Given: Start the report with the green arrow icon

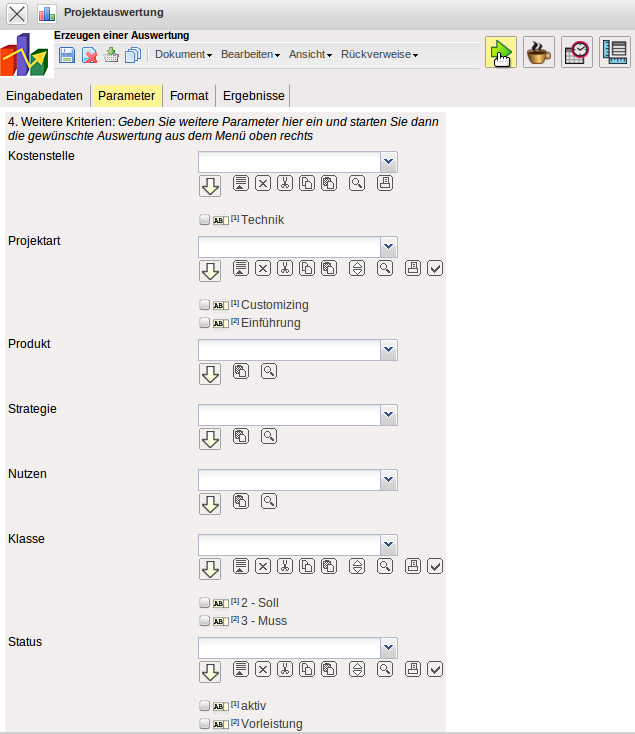Looking at the screenshot, I should coord(501,52).
